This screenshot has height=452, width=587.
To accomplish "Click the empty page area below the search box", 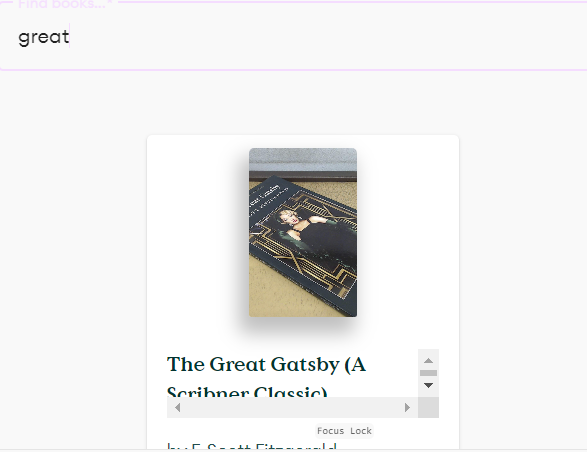I will [294, 102].
